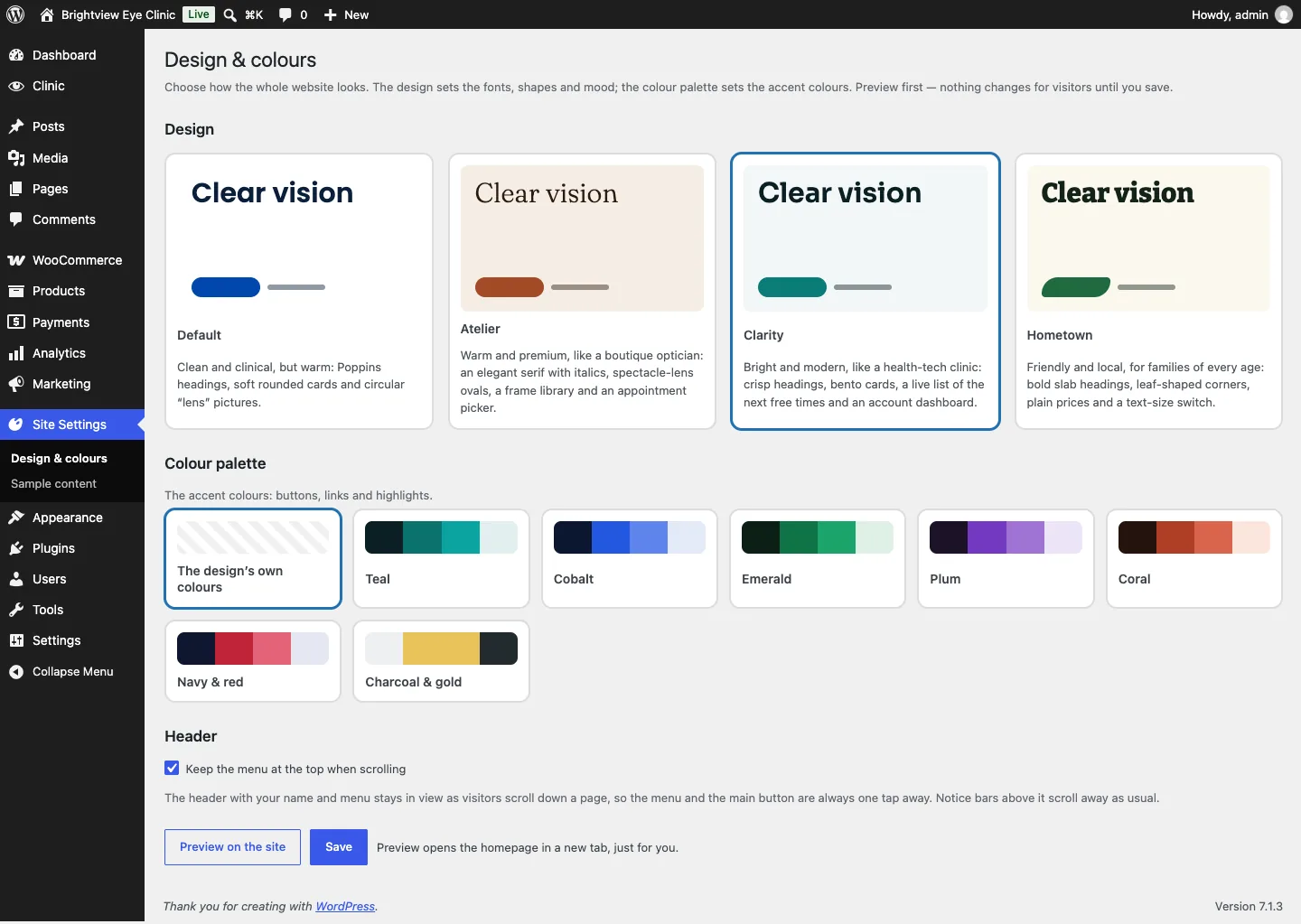Choose the Cobalt colour palette
The height and width of the screenshot is (924, 1301).
click(x=630, y=558)
